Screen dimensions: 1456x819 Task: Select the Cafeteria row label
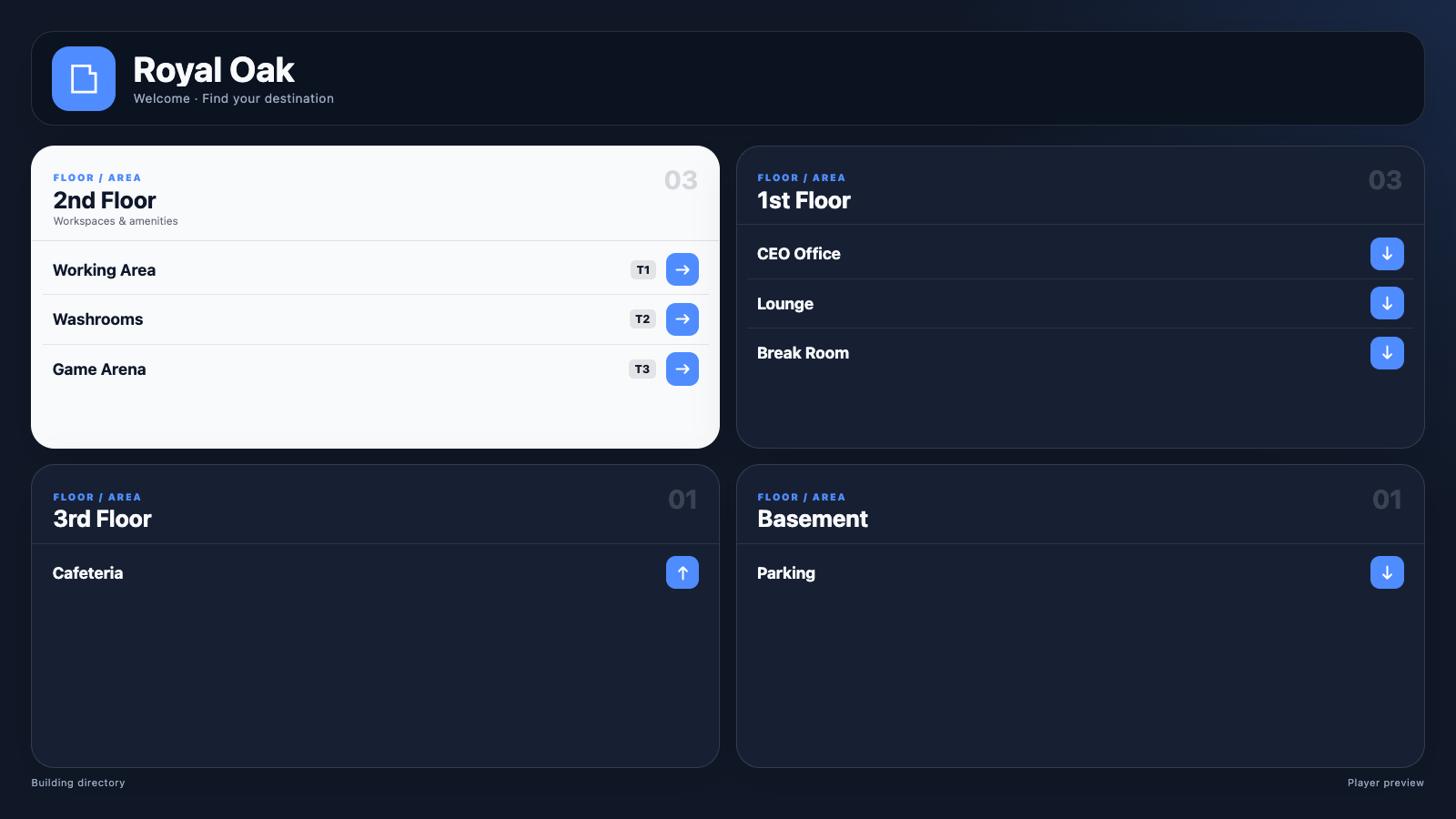(87, 573)
